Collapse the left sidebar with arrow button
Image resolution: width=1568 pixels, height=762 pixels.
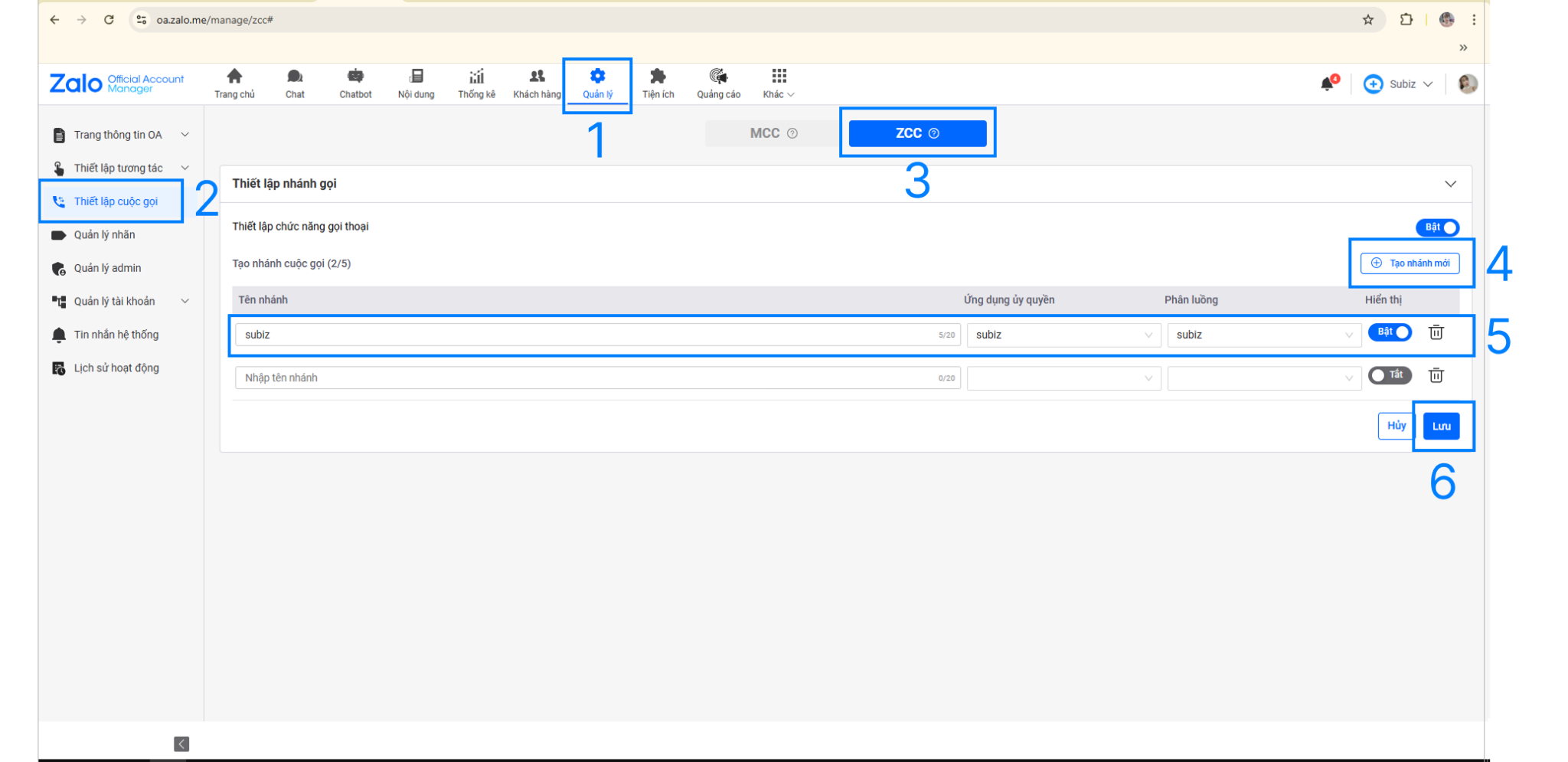[x=181, y=744]
